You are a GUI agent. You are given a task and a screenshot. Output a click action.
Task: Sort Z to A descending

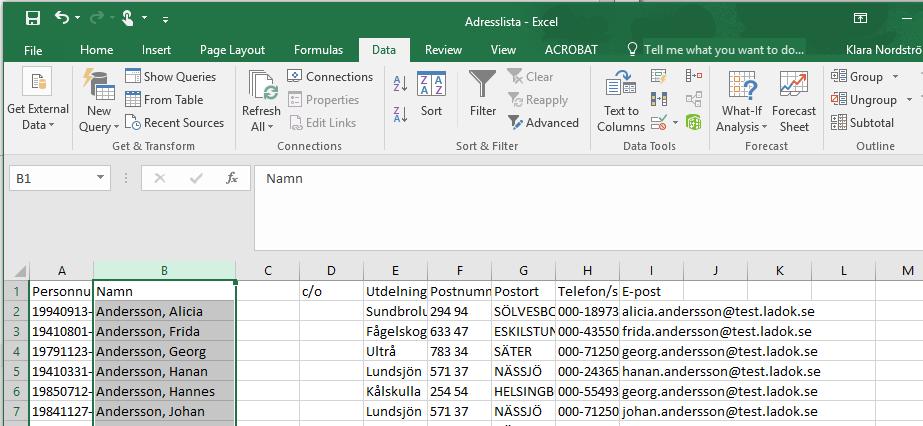(400, 114)
